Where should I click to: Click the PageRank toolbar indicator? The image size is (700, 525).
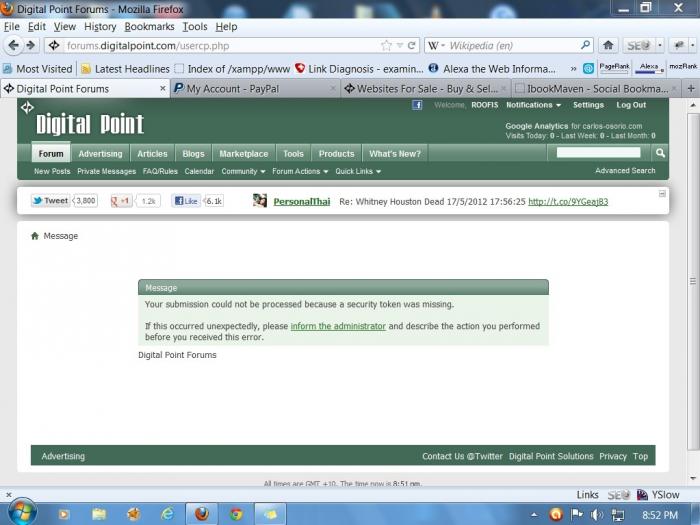coord(614,68)
